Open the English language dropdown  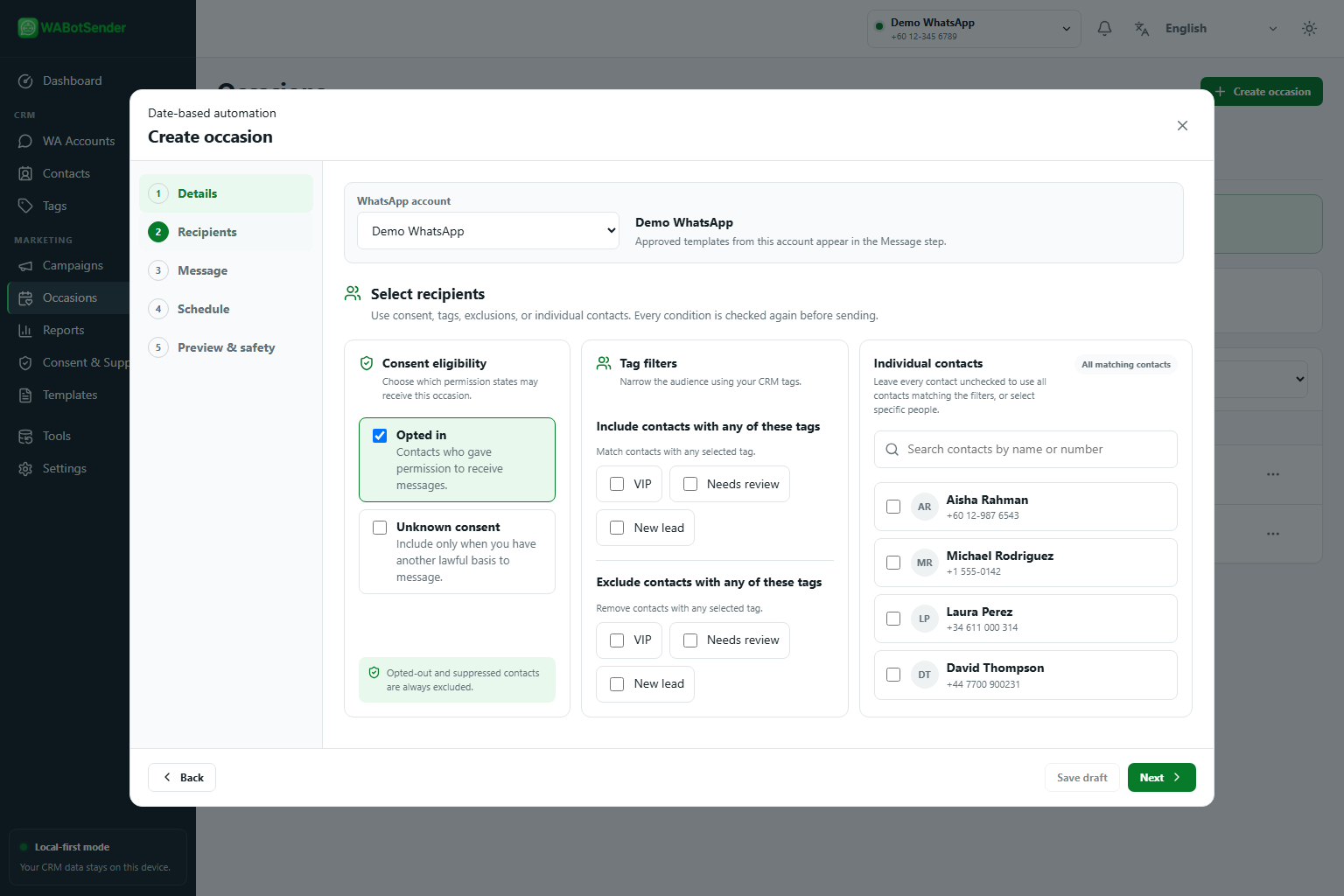[x=1221, y=29]
